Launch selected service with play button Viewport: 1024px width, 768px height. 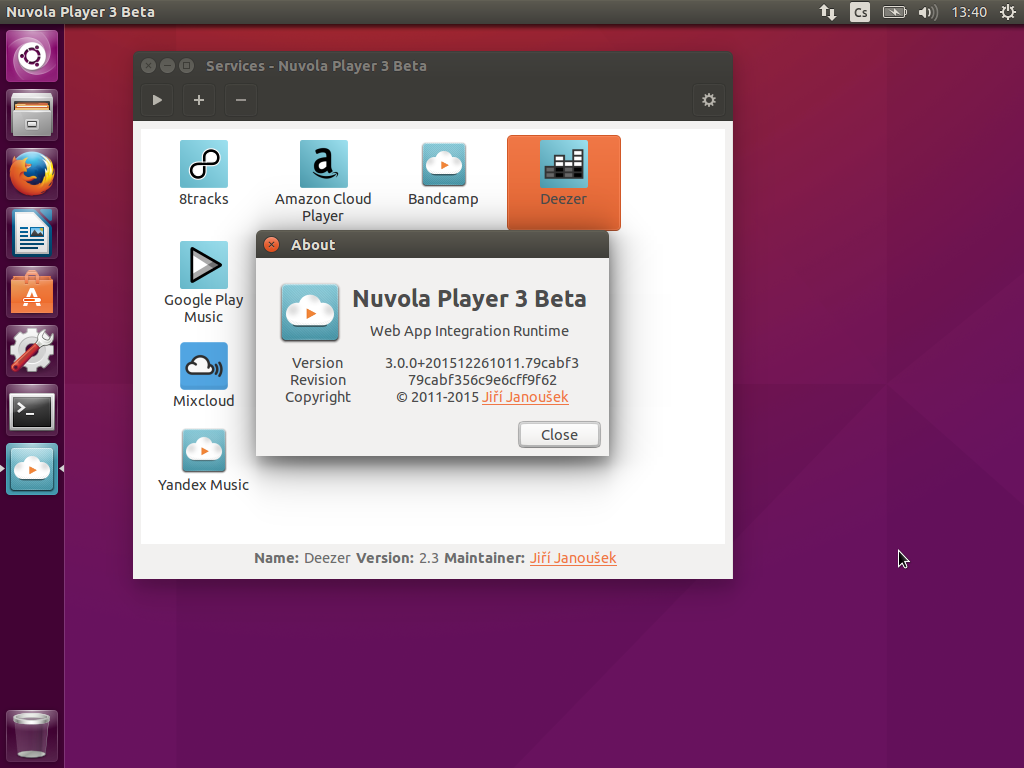[x=157, y=100]
